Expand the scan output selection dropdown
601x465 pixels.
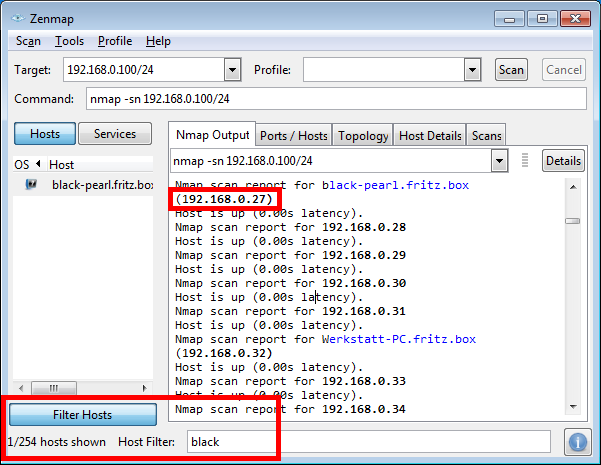(x=499, y=161)
